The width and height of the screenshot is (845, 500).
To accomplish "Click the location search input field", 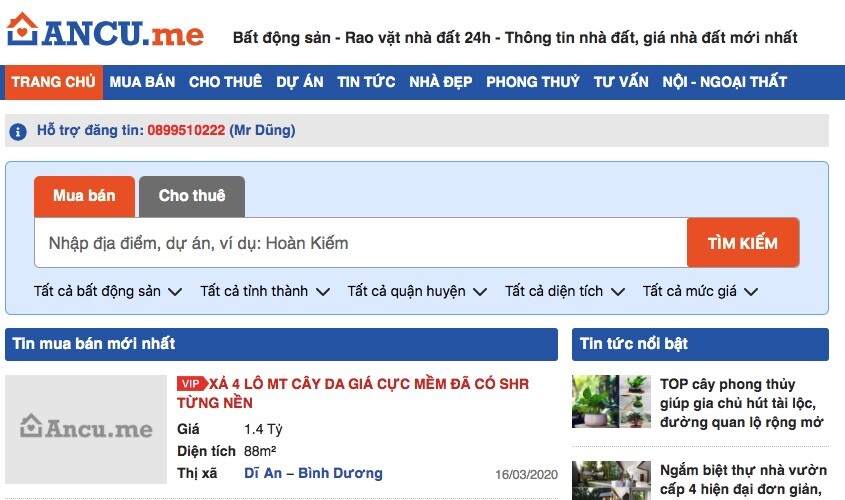I will coord(360,243).
